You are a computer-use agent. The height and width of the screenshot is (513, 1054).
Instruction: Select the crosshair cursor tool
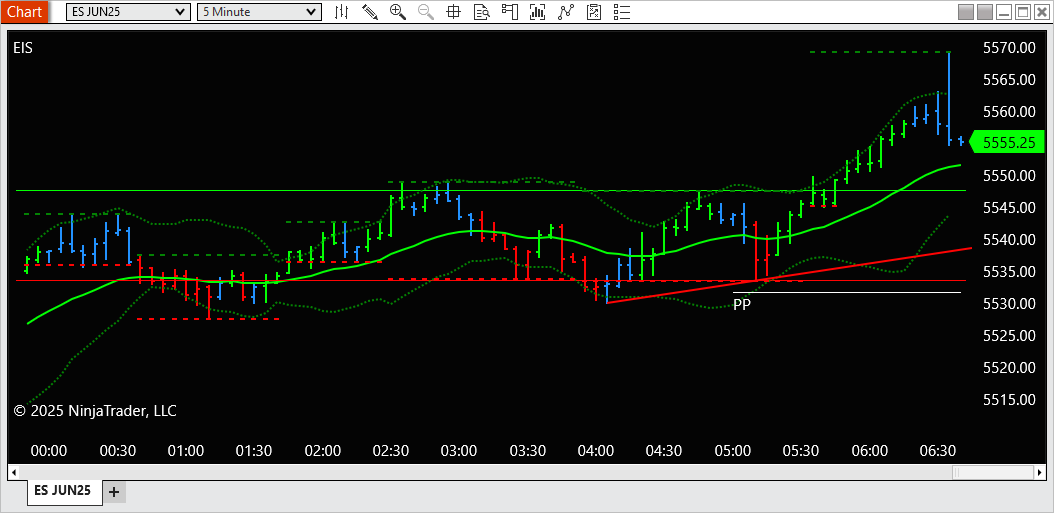point(454,11)
